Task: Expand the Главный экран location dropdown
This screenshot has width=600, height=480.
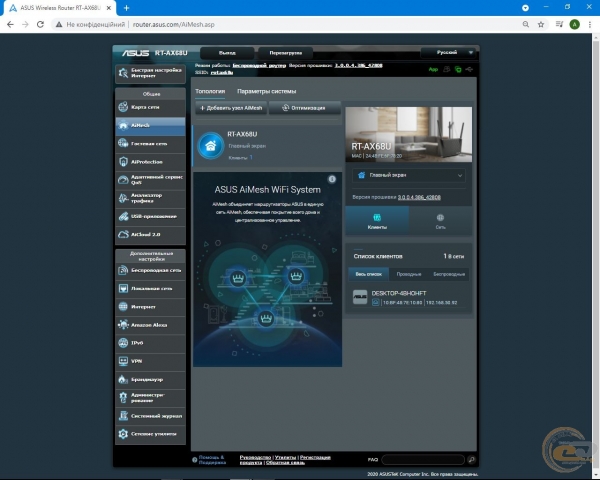Action: (x=409, y=175)
